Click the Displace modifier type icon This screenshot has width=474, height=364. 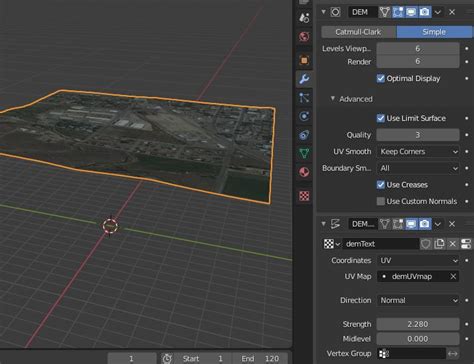(x=335, y=224)
